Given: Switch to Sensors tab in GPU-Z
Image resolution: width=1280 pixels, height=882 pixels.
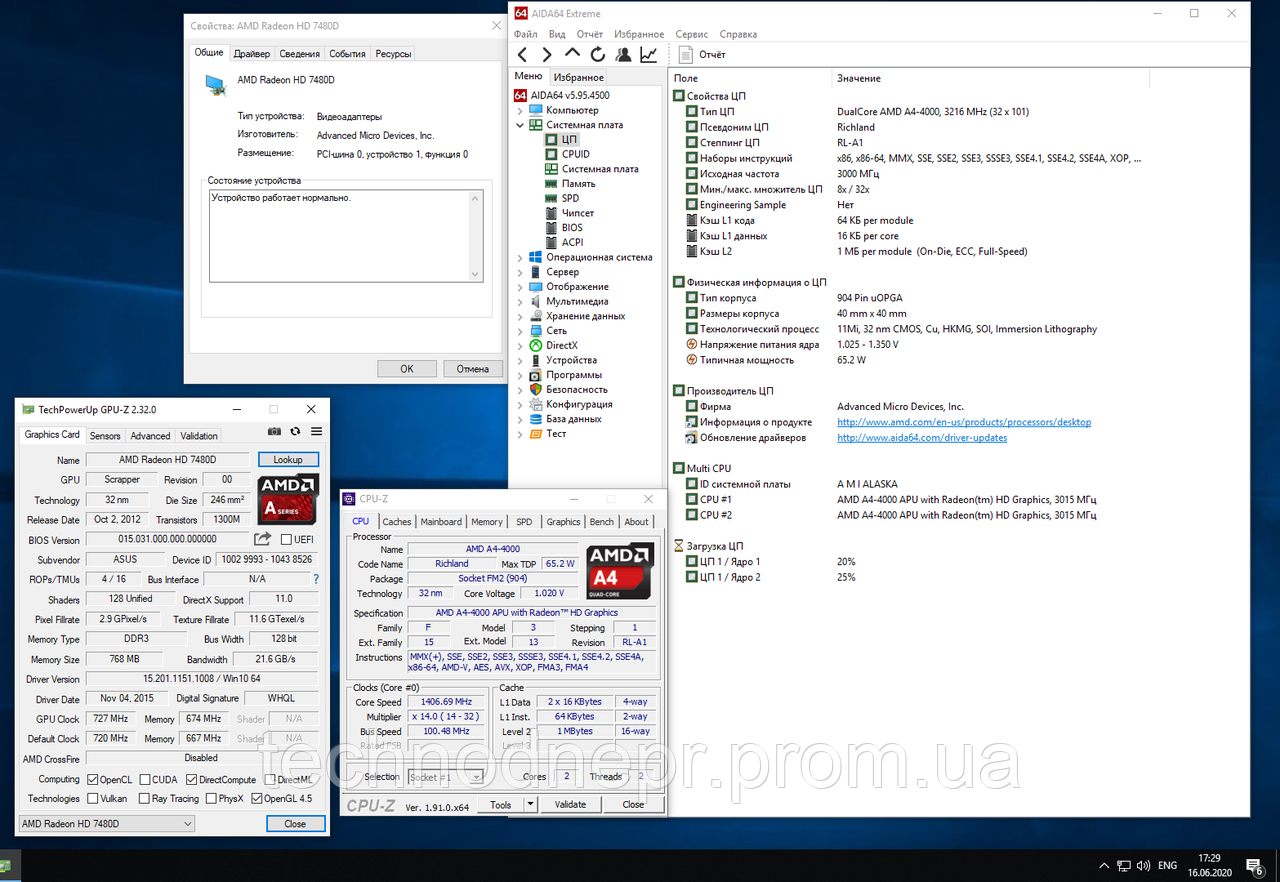Looking at the screenshot, I should point(105,436).
